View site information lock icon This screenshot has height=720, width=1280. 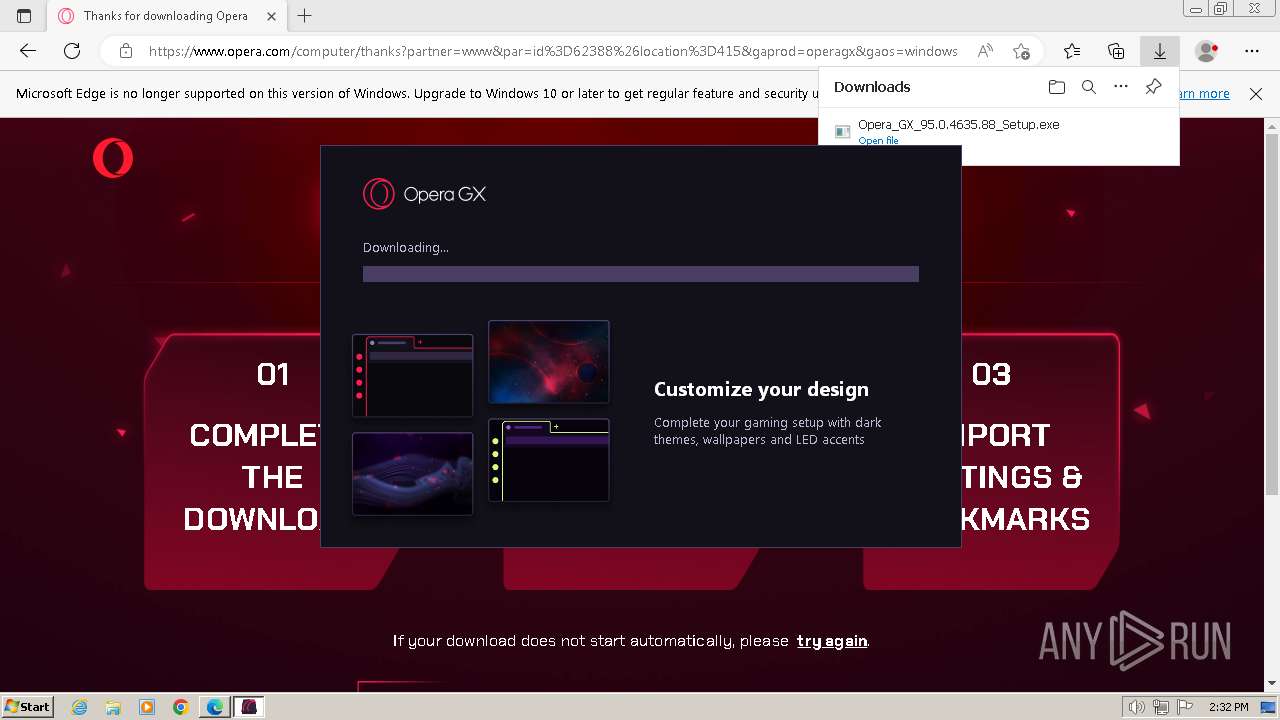point(125,51)
